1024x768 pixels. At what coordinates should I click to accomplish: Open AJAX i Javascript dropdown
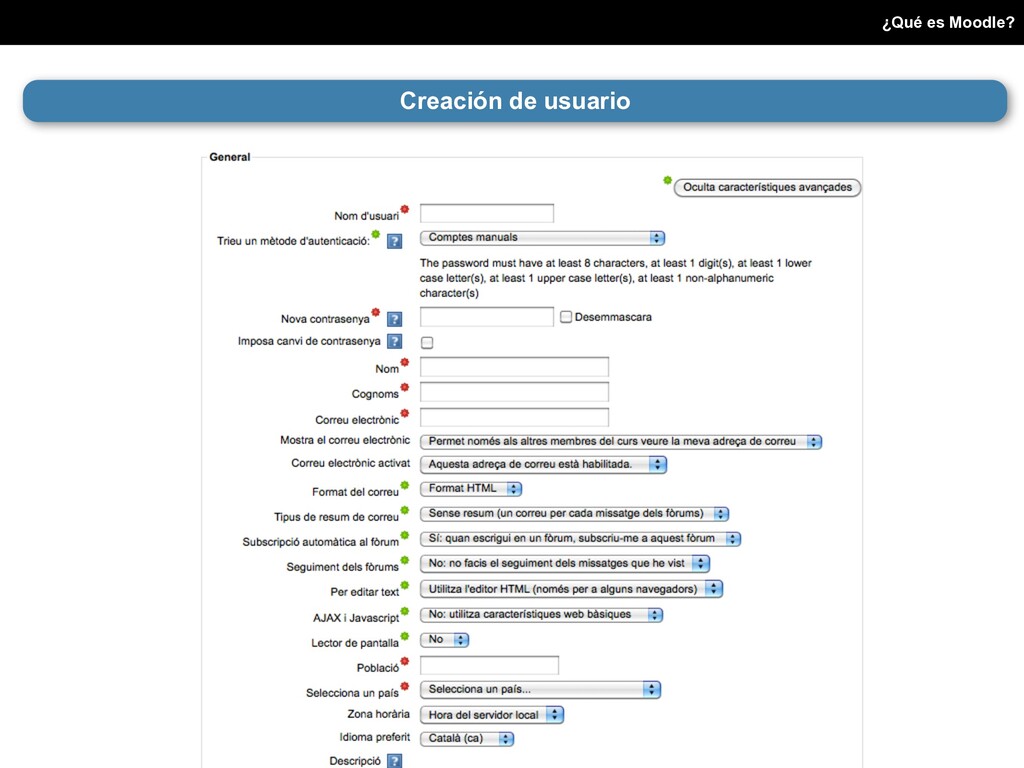pyautogui.click(x=541, y=615)
